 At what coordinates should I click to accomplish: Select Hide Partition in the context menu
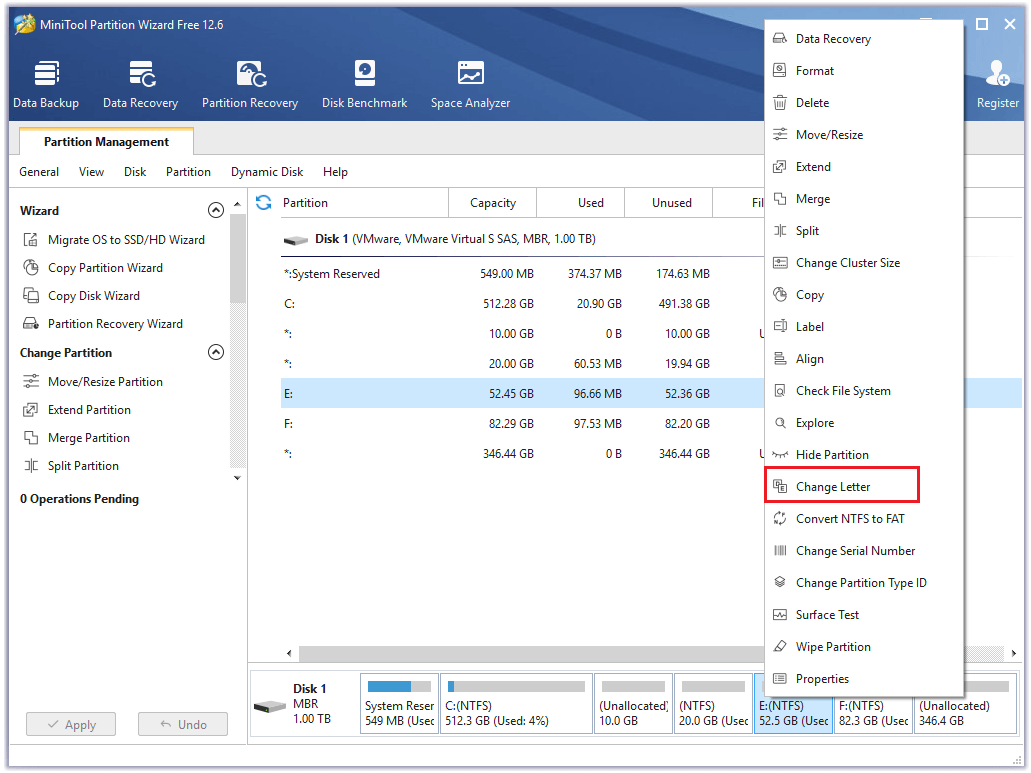coord(864,455)
